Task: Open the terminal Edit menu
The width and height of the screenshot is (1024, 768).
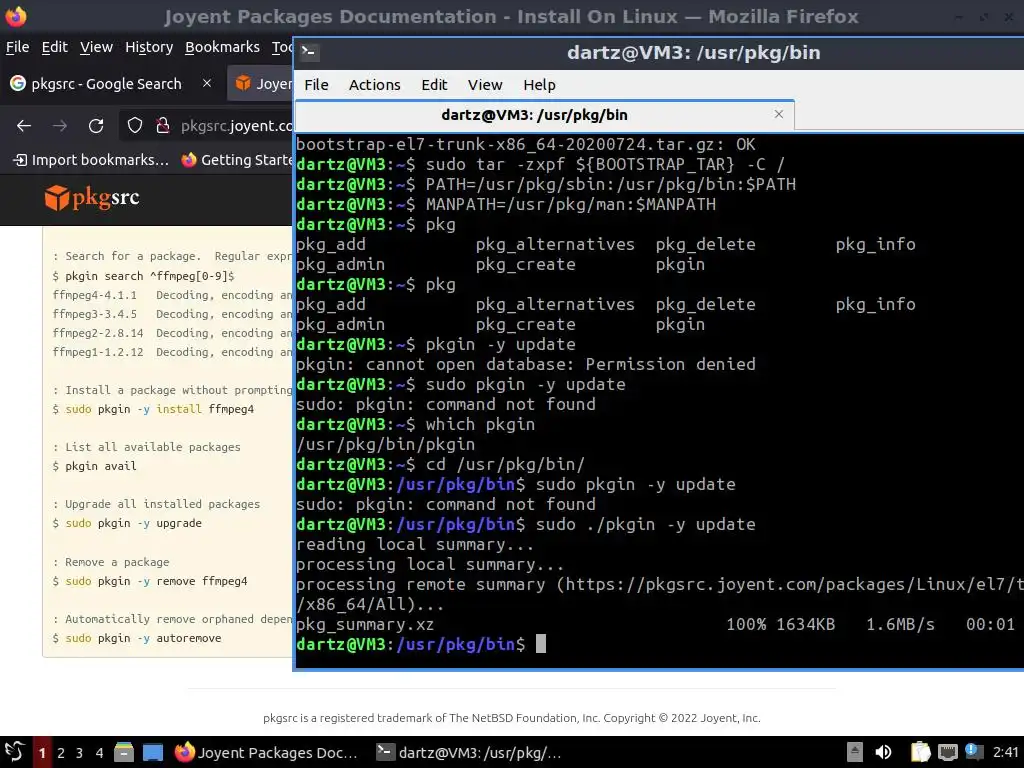Action: tap(434, 85)
